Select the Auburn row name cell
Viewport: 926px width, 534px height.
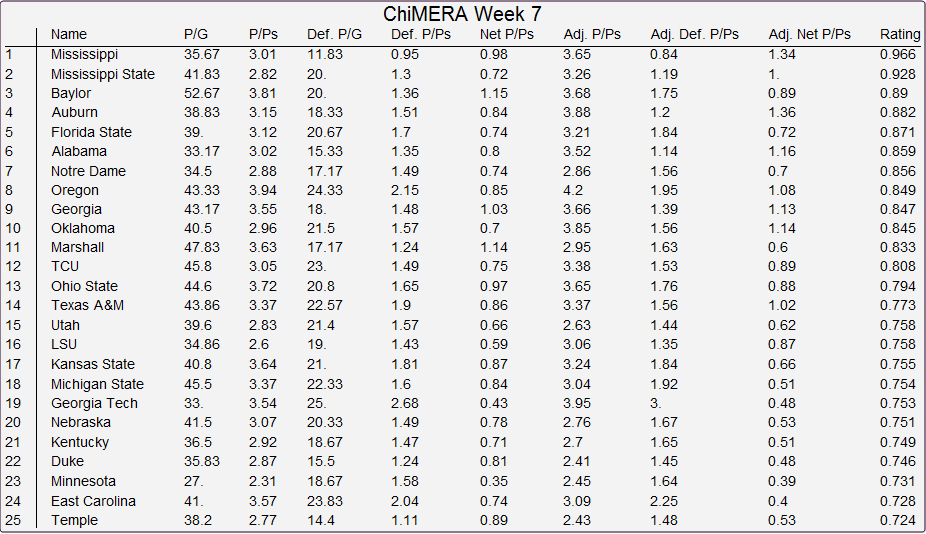tap(74, 112)
